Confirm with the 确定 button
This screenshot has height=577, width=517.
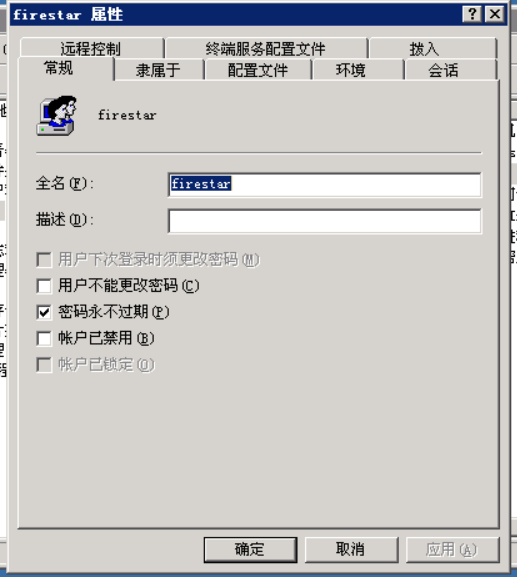click(x=250, y=549)
